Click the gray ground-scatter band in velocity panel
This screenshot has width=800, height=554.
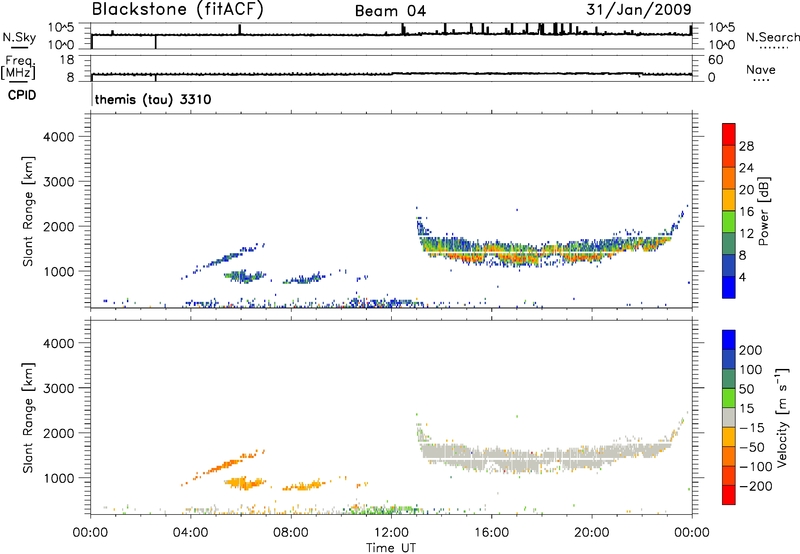pyautogui.click(x=546, y=455)
